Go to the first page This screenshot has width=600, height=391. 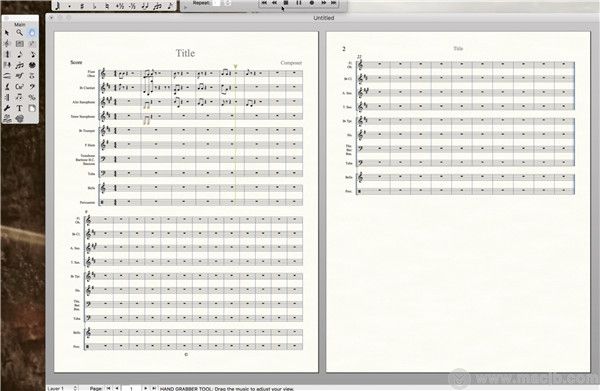pos(109,388)
